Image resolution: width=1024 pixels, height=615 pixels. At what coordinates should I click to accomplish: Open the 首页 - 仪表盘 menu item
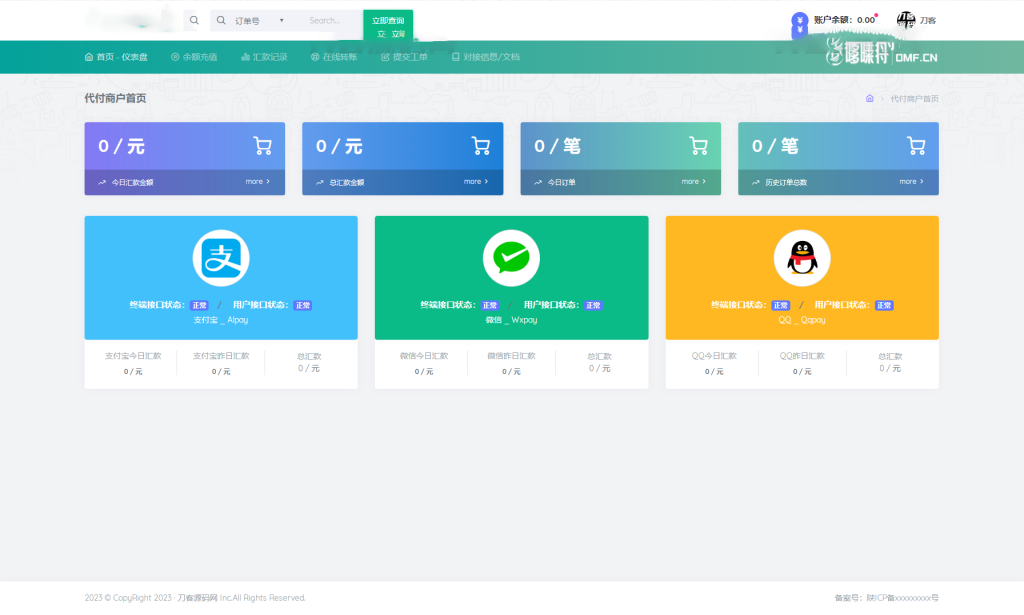[116, 57]
